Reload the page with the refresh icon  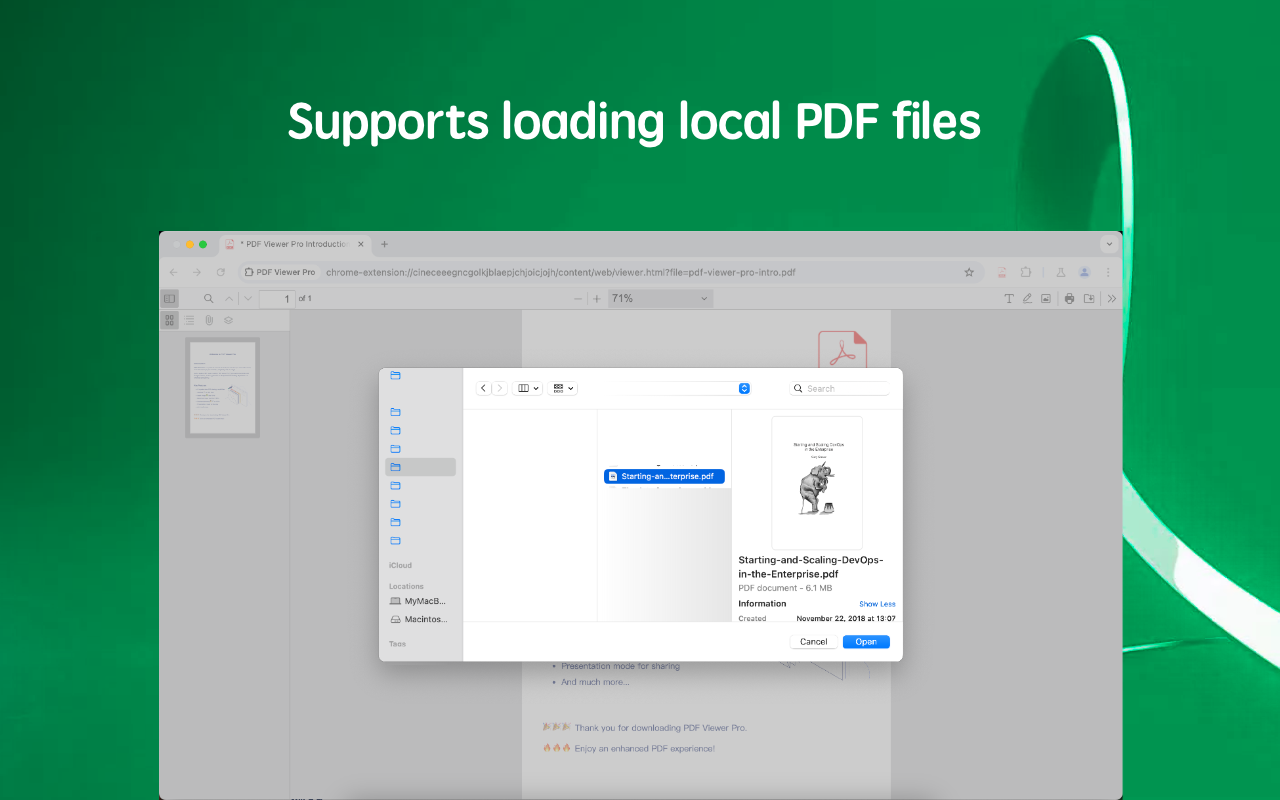220,272
